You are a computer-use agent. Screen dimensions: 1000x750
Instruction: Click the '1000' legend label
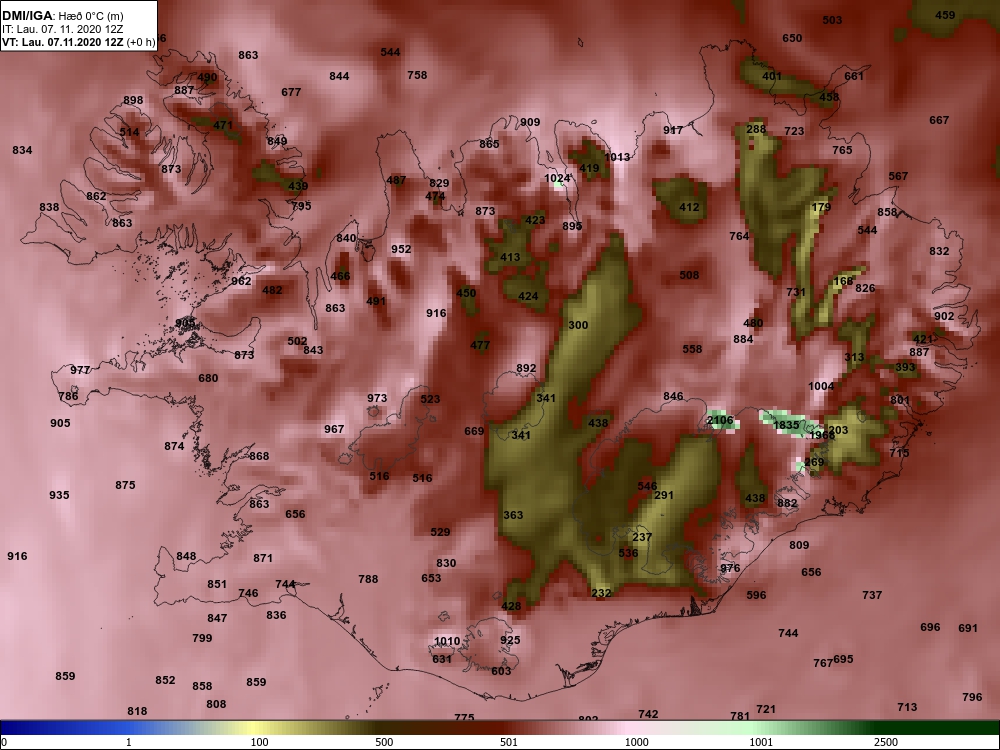tap(636, 742)
